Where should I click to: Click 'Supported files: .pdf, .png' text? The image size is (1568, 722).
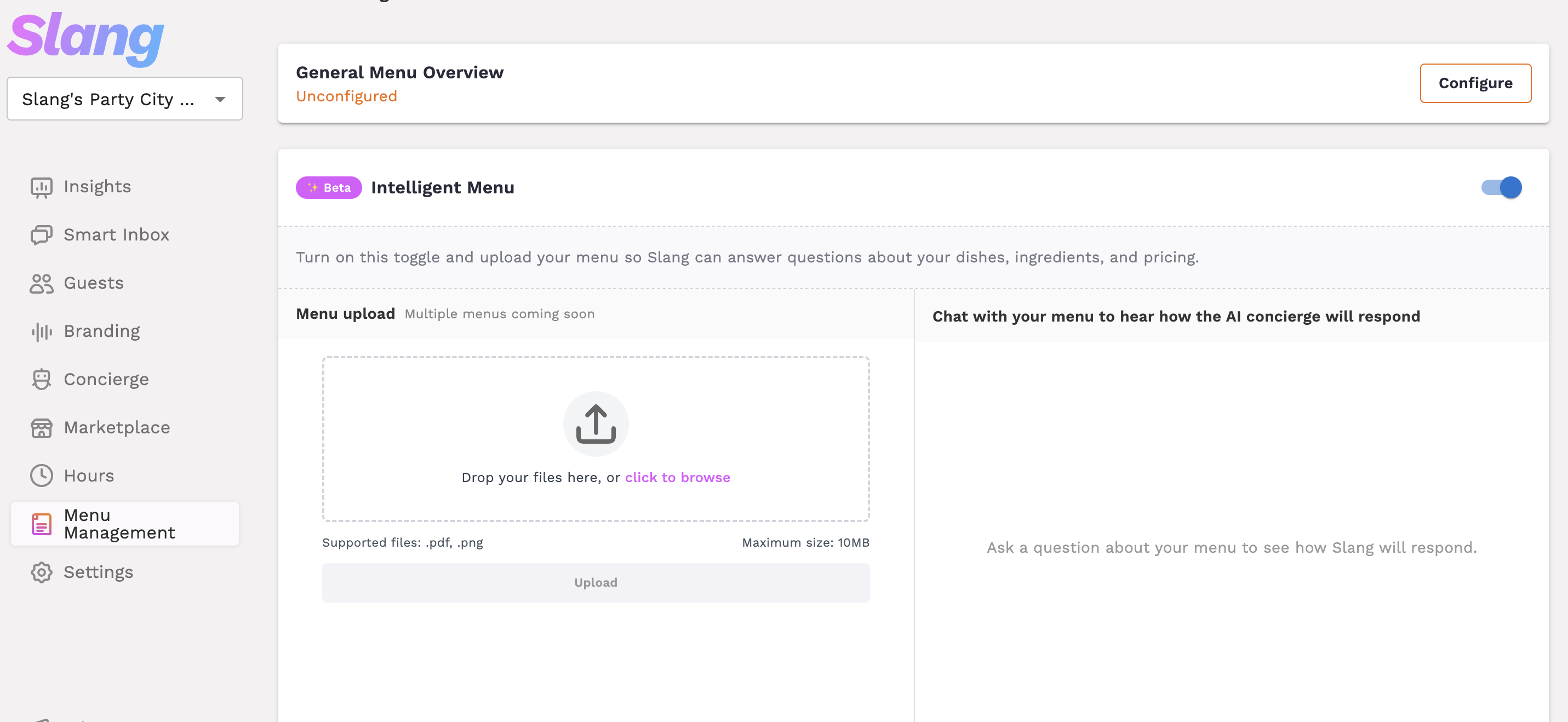click(x=402, y=542)
